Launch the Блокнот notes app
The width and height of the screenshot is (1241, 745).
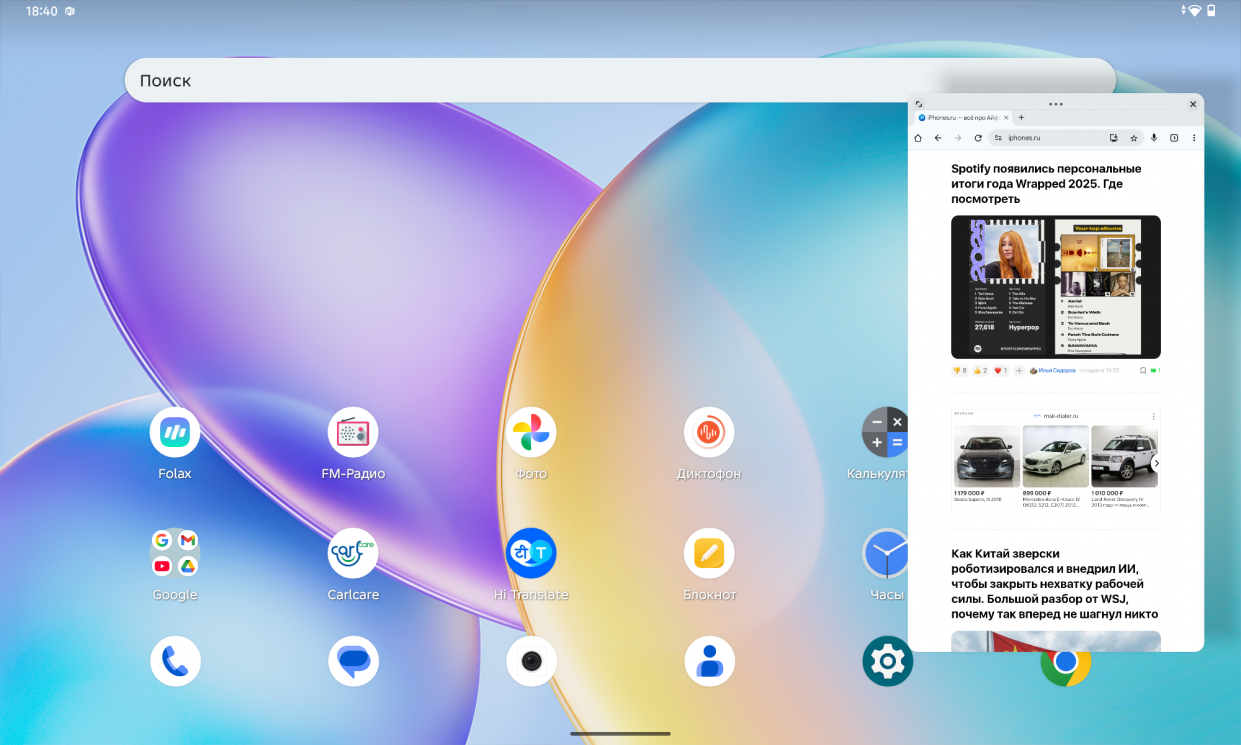(709, 553)
